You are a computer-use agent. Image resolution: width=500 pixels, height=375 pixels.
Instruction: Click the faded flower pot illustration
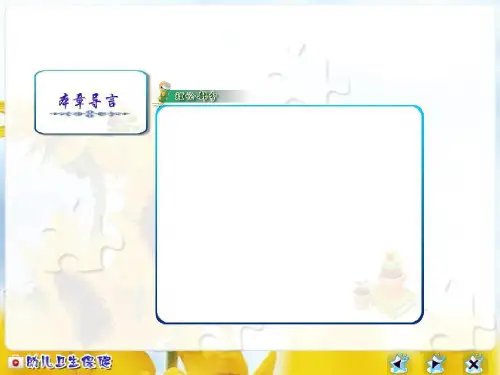point(392,275)
